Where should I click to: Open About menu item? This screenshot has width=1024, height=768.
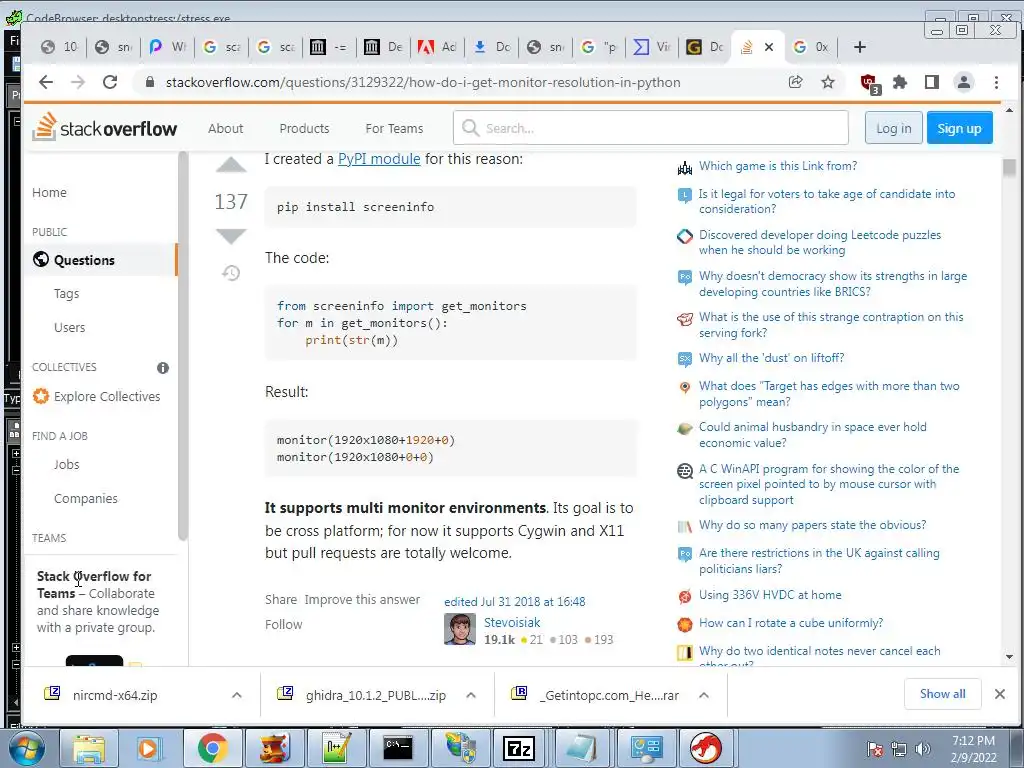point(225,129)
